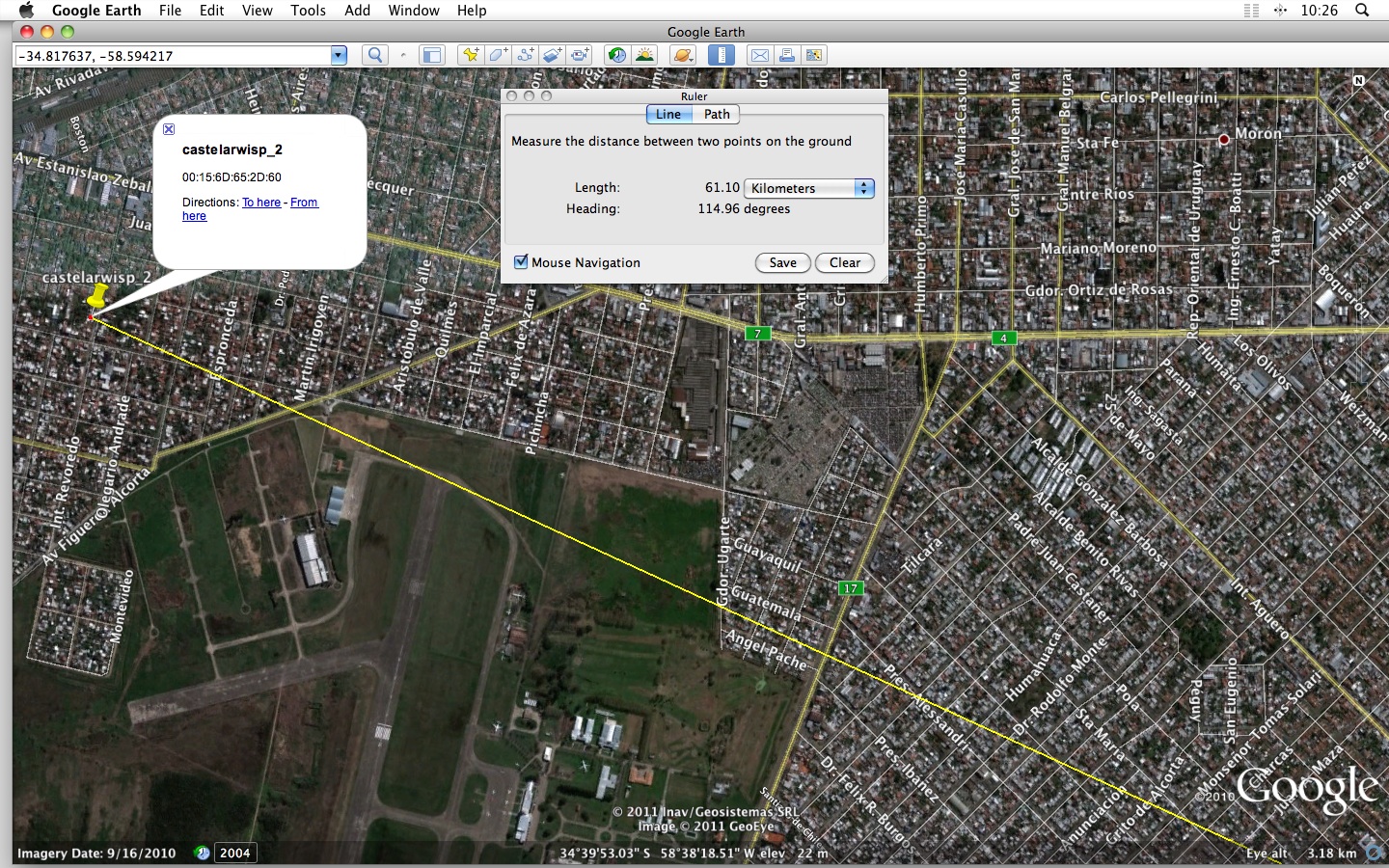Click the Add Polygon tool
1389x868 pixels.
click(x=498, y=55)
